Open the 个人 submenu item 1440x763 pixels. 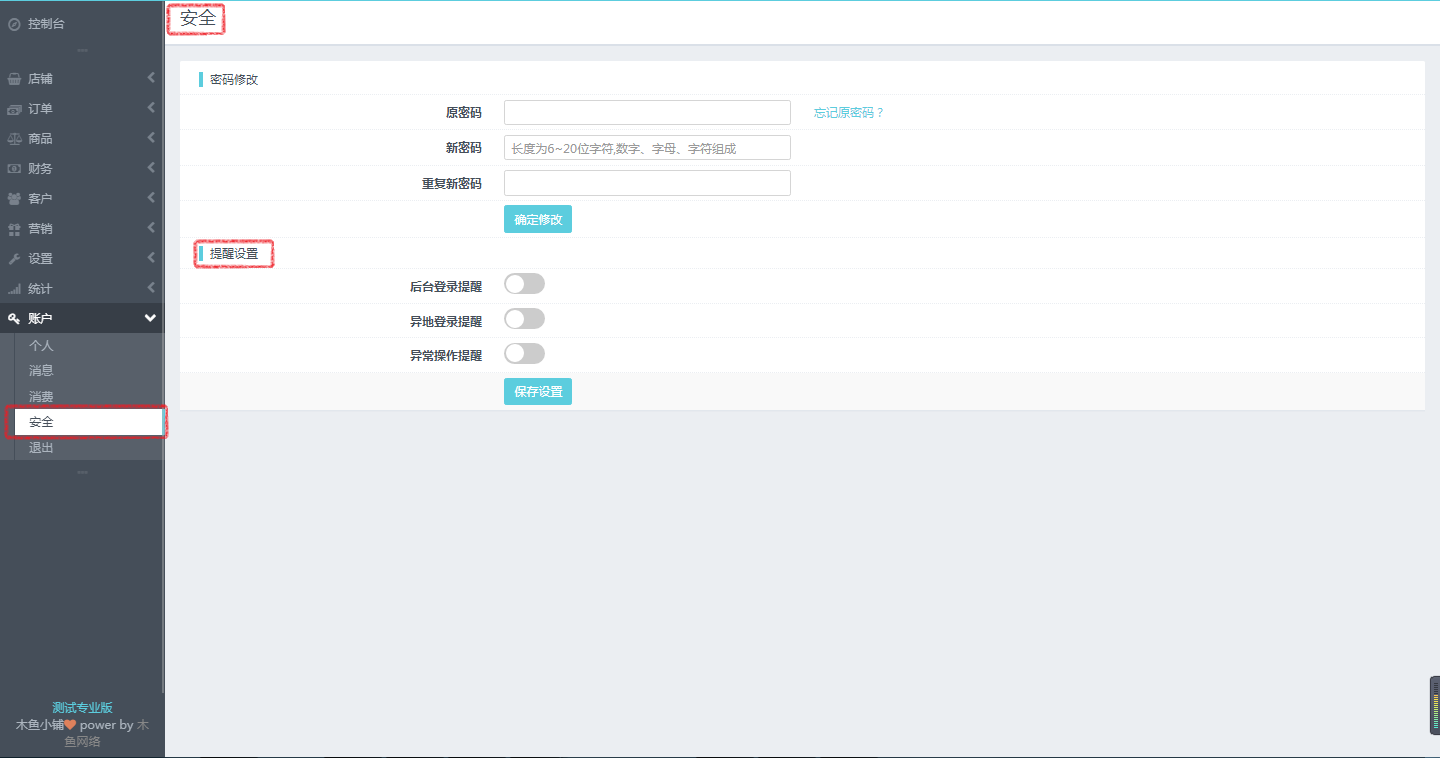pos(41,345)
